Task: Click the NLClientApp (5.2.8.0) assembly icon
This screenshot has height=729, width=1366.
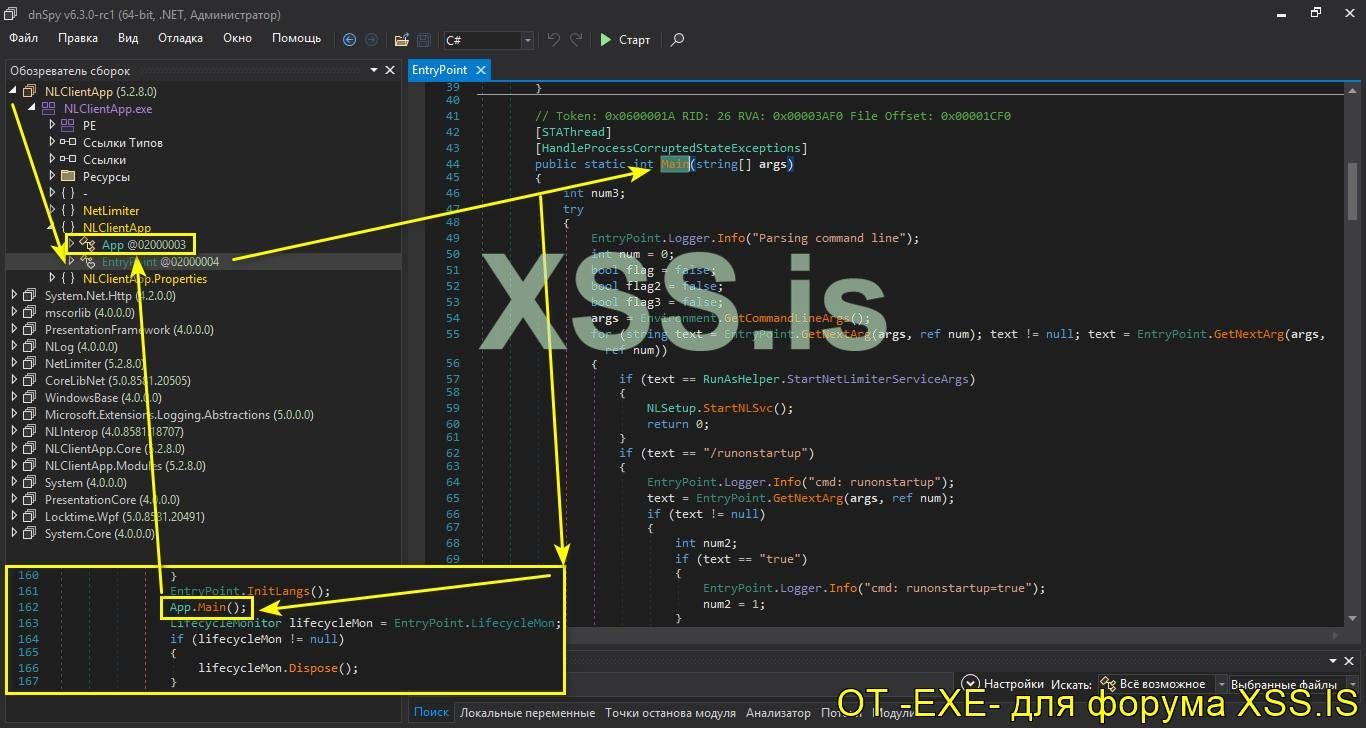Action: coord(29,91)
